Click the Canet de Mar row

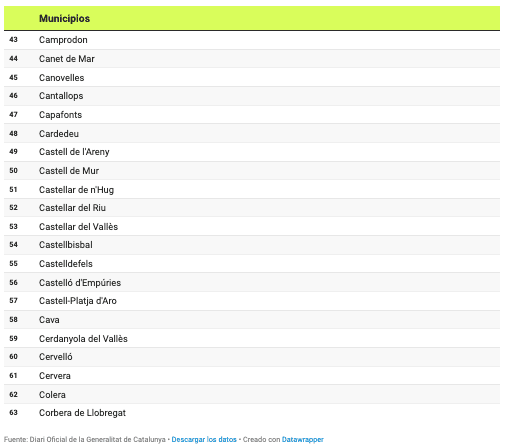(252, 59)
